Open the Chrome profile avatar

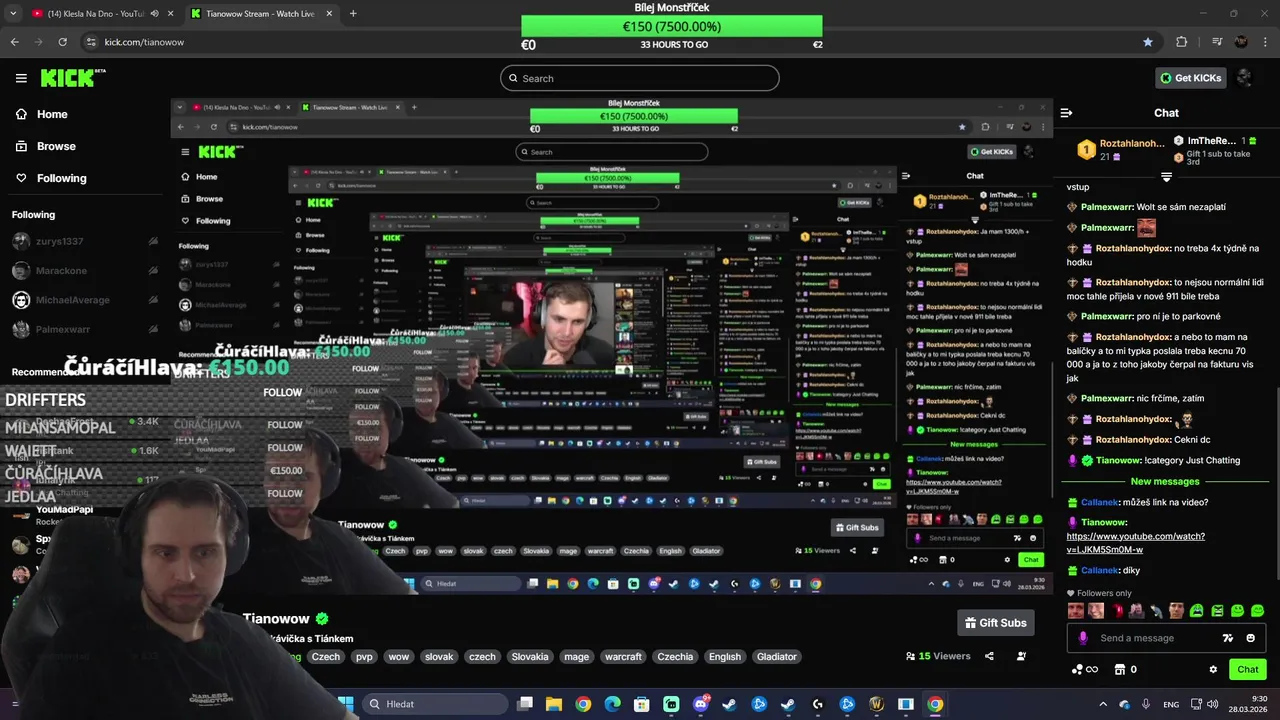pos(1241,42)
